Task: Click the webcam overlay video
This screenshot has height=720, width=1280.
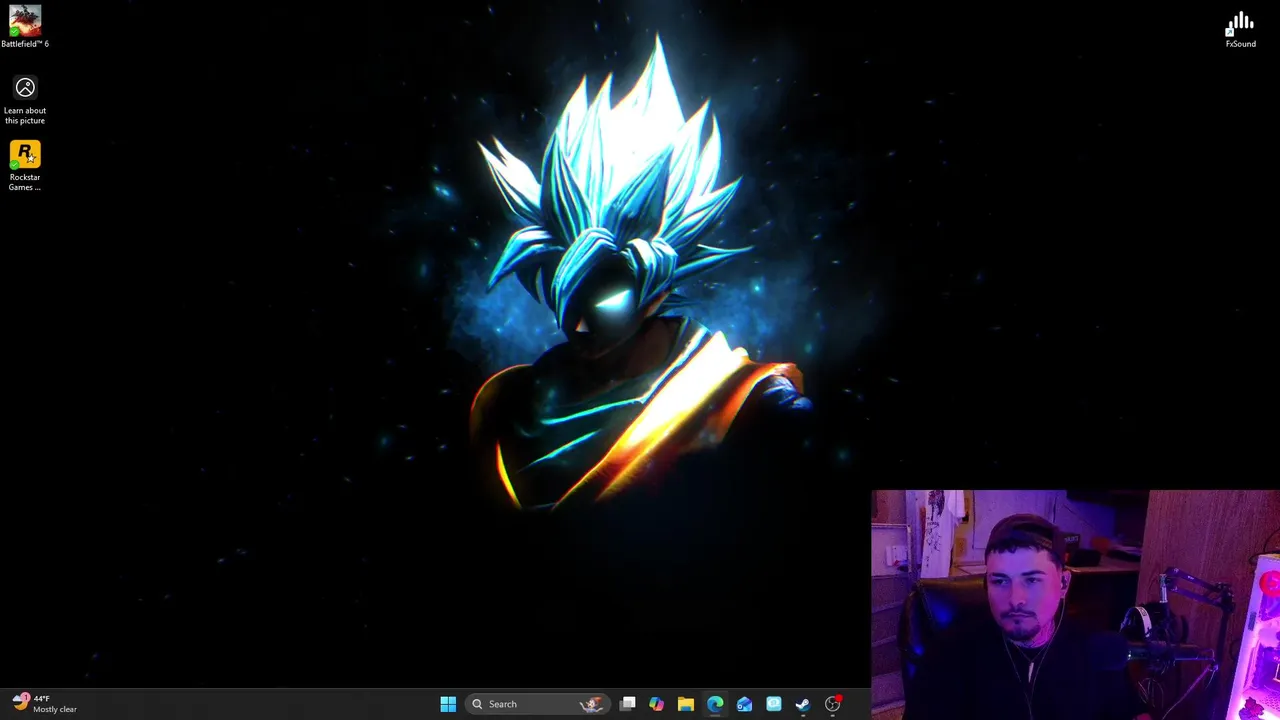Action: point(1075,605)
